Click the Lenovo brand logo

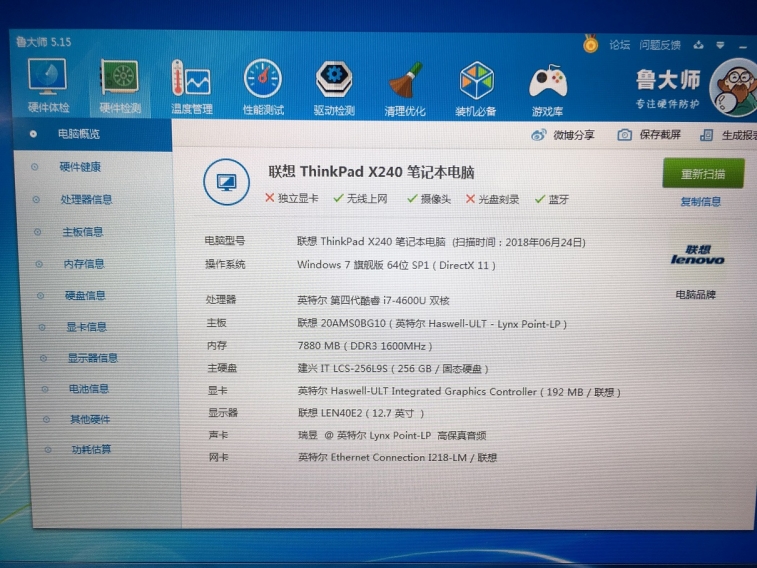698,255
